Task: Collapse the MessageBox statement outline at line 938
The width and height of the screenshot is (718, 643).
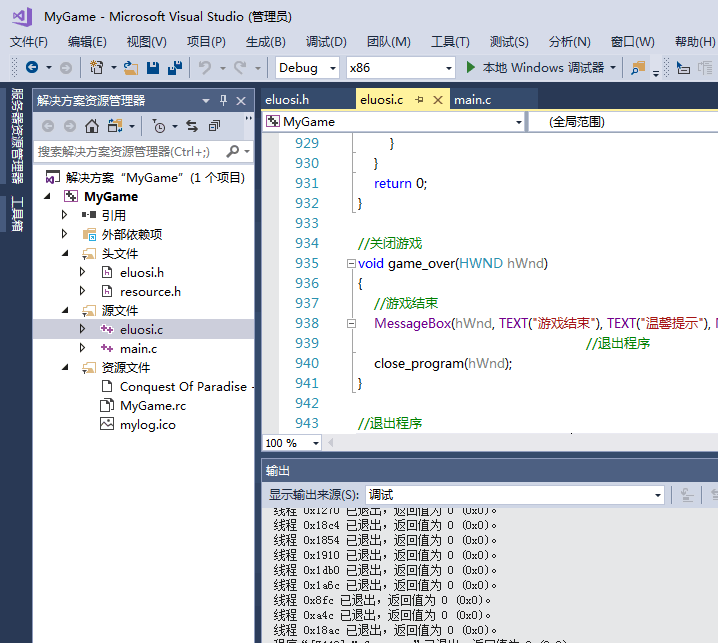Action: pyautogui.click(x=351, y=323)
